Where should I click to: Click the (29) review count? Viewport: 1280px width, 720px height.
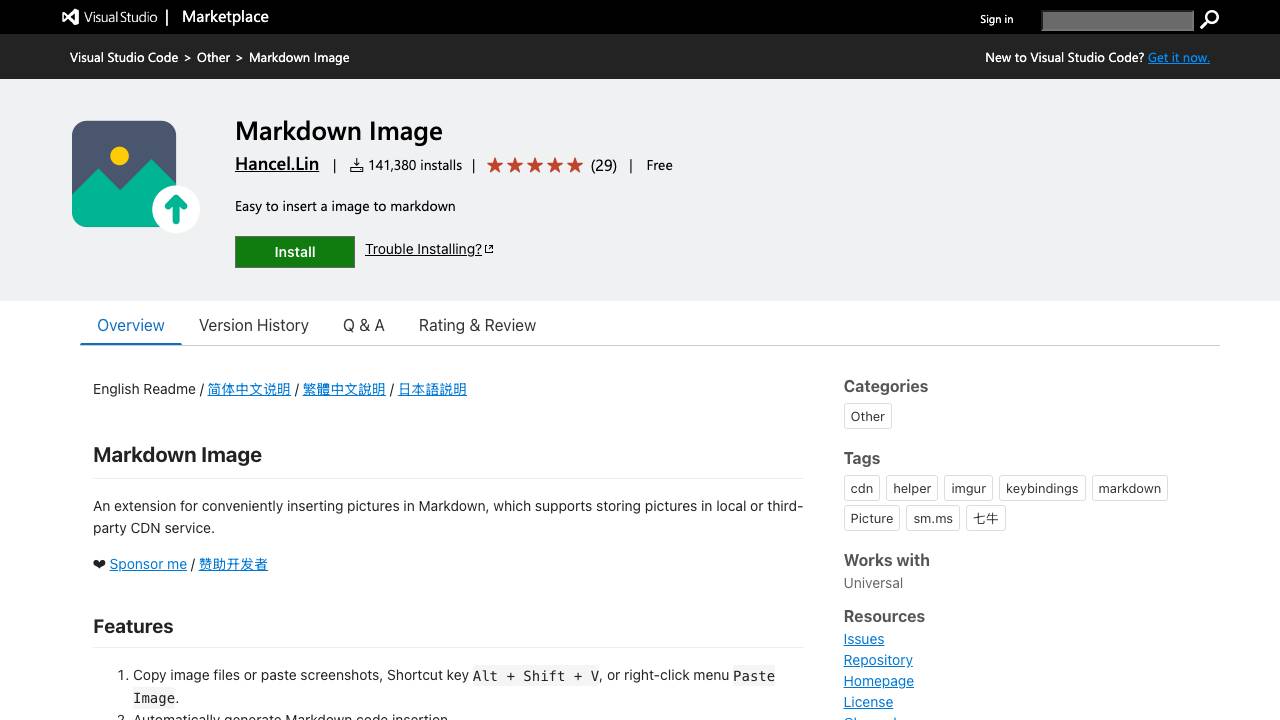click(604, 165)
